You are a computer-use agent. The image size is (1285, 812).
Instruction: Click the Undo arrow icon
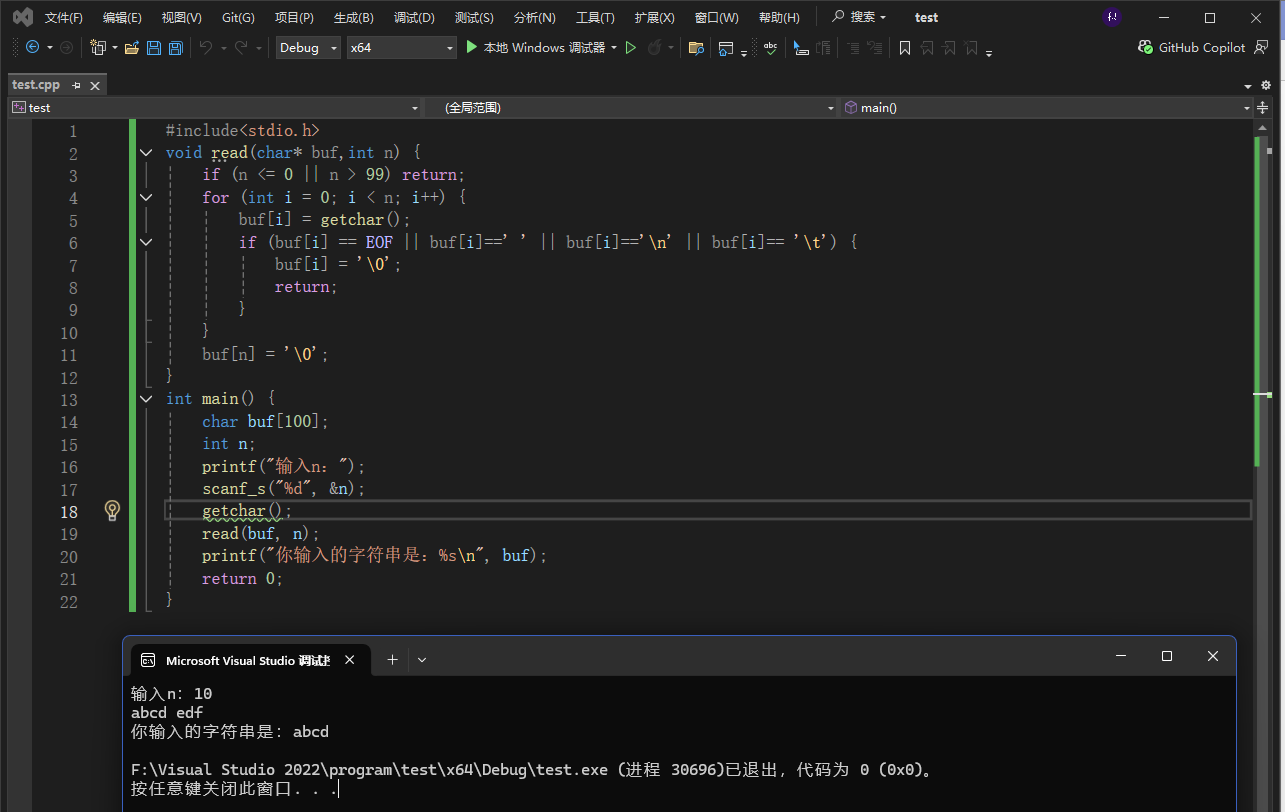(x=205, y=47)
